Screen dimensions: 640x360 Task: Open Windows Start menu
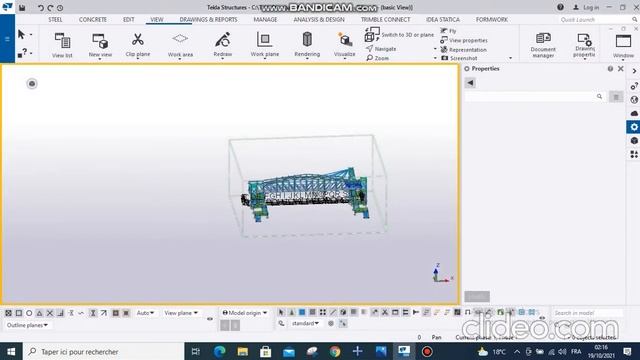11,351
